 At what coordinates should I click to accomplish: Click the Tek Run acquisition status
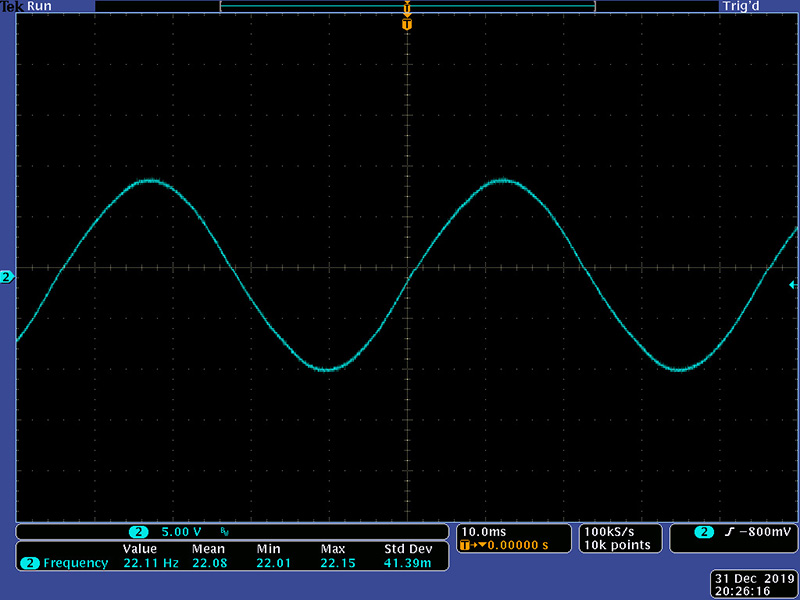(25, 6)
